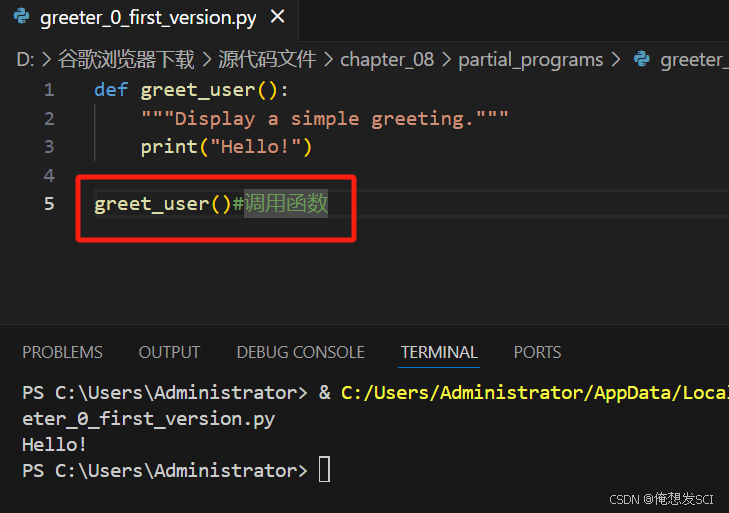Click line number 1 in the gutter
The height and width of the screenshot is (513, 729).
(49, 90)
